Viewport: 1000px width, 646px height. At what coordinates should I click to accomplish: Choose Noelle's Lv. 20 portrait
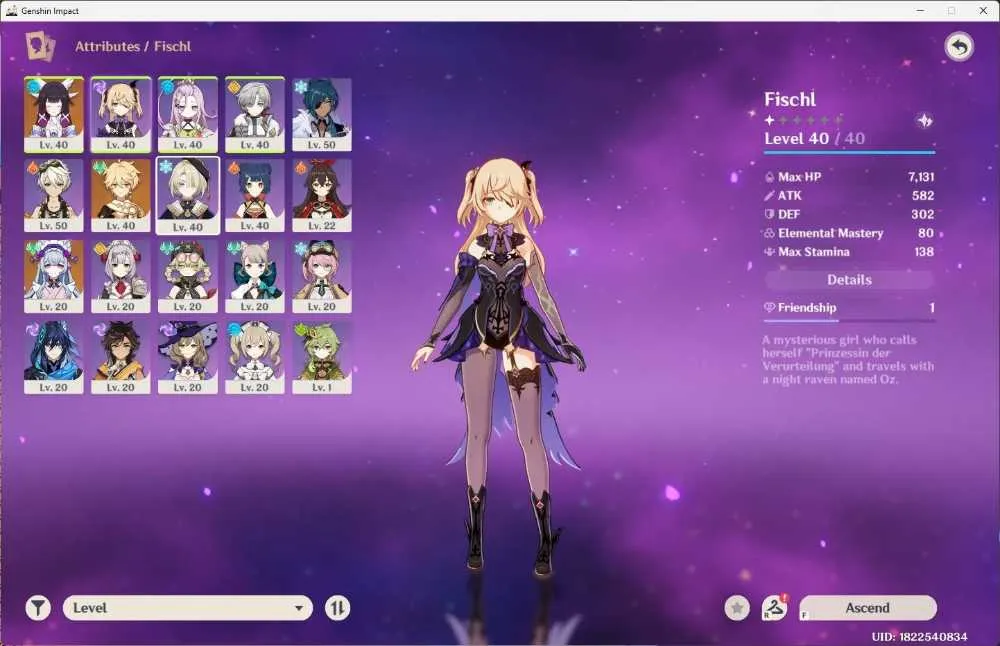pyautogui.click(x=121, y=277)
